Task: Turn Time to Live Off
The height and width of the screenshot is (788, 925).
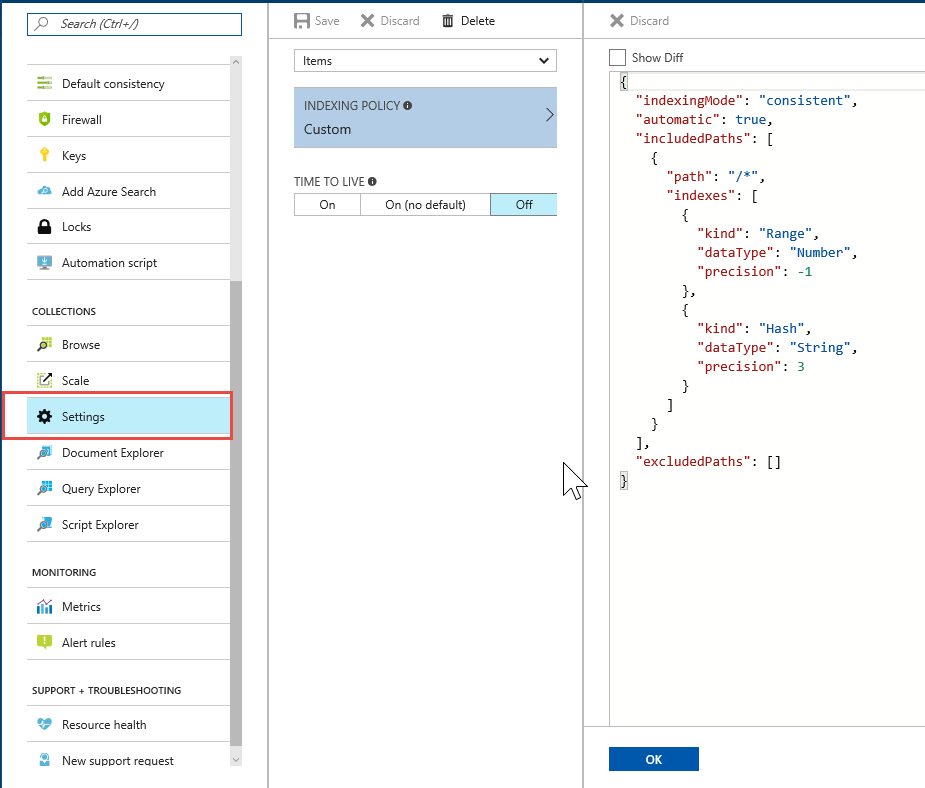Action: (523, 205)
